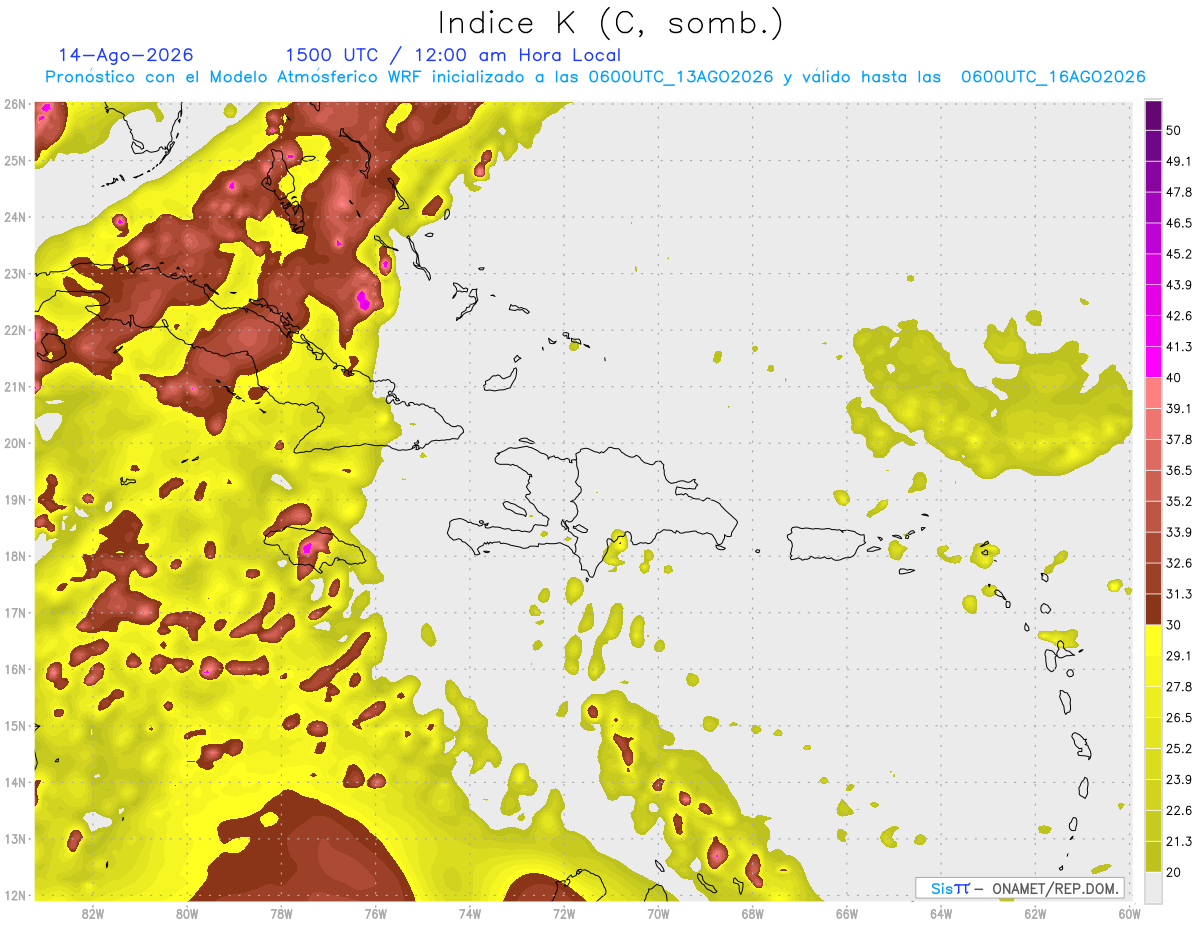
Task: Click the "0600UTC_13AGO2026" initialization time
Action: (681, 77)
